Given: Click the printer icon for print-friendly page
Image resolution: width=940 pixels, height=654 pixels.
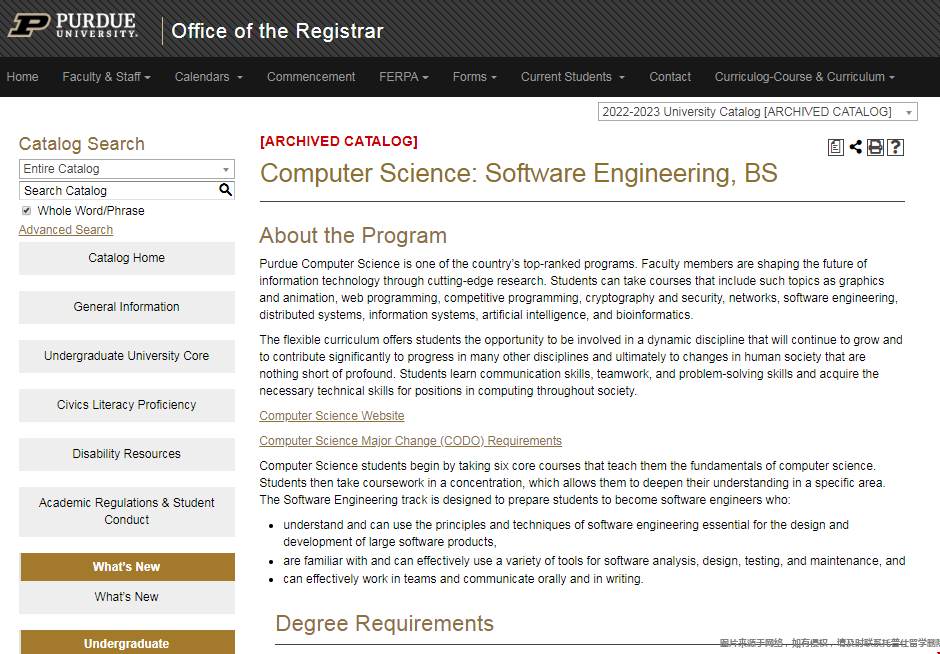Looking at the screenshot, I should click(x=875, y=147).
